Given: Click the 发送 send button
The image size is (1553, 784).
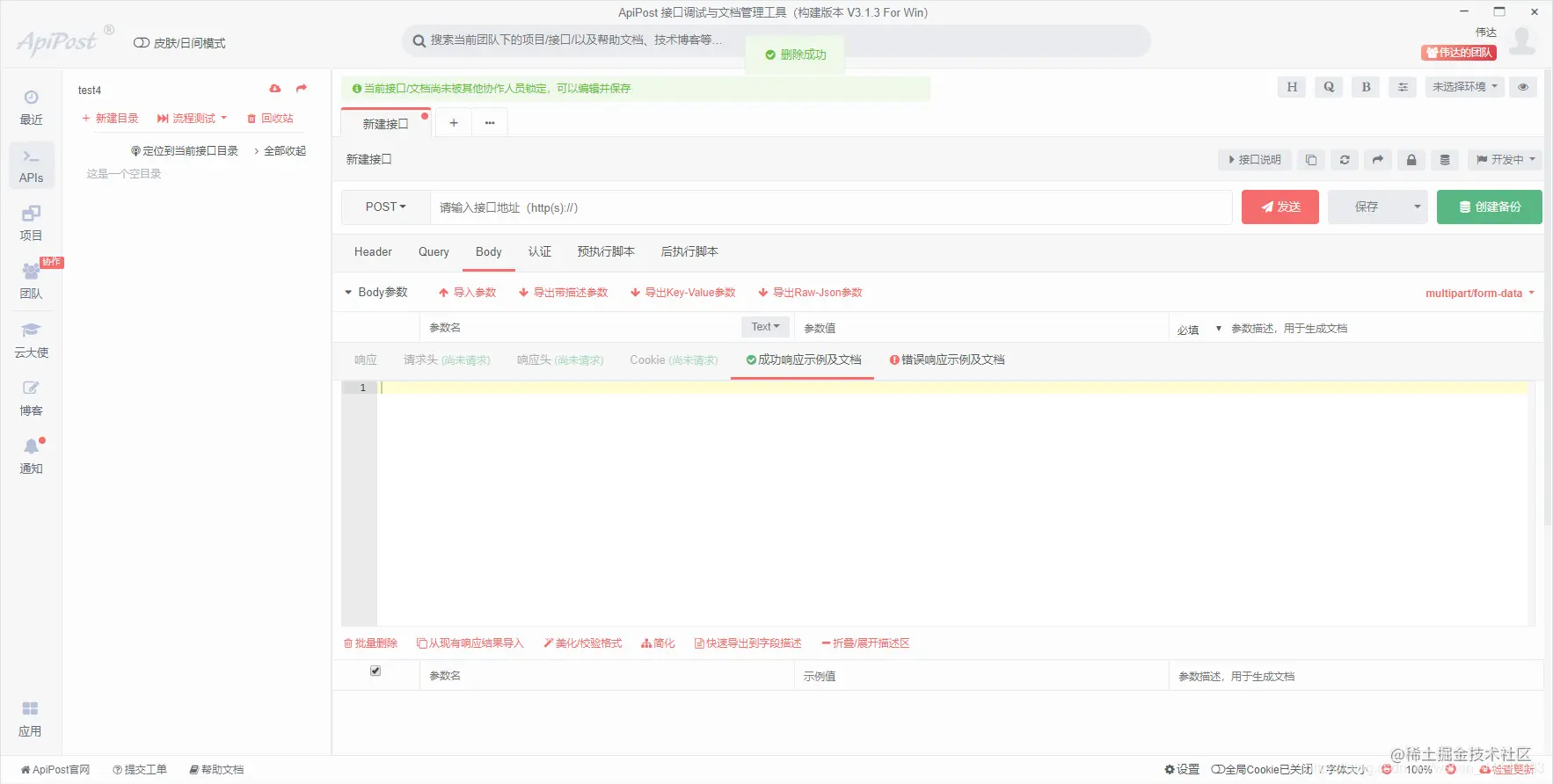Looking at the screenshot, I should (1280, 207).
